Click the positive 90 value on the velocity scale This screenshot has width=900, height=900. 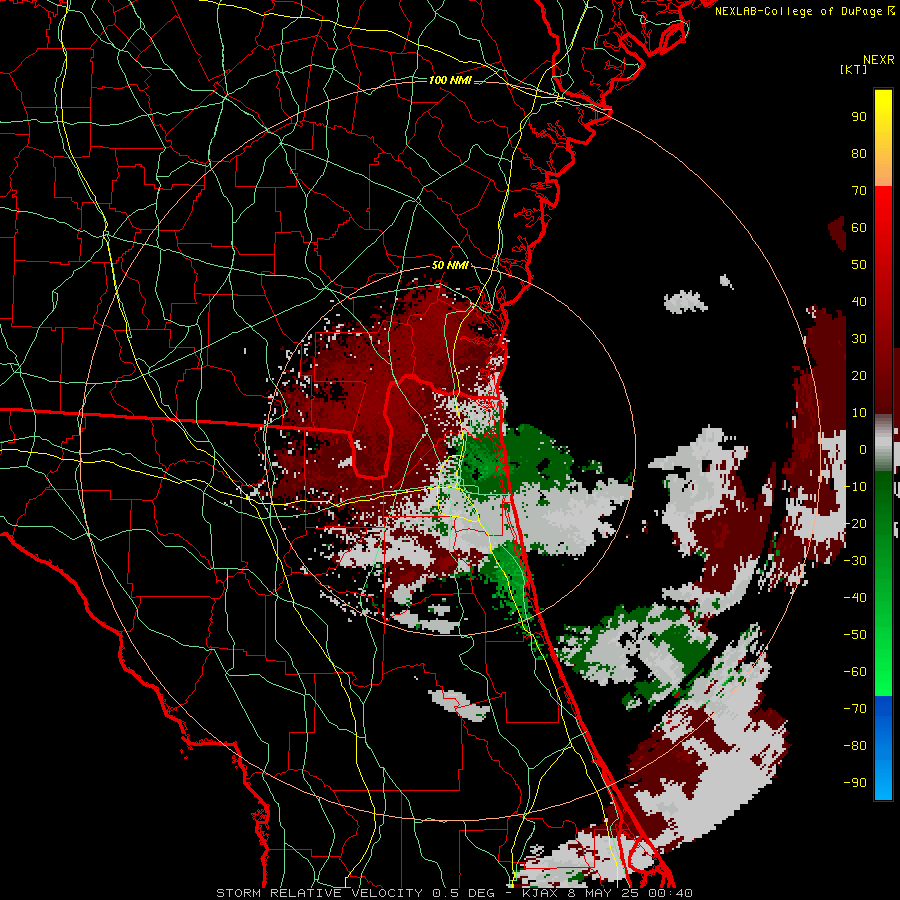pyautogui.click(x=859, y=117)
